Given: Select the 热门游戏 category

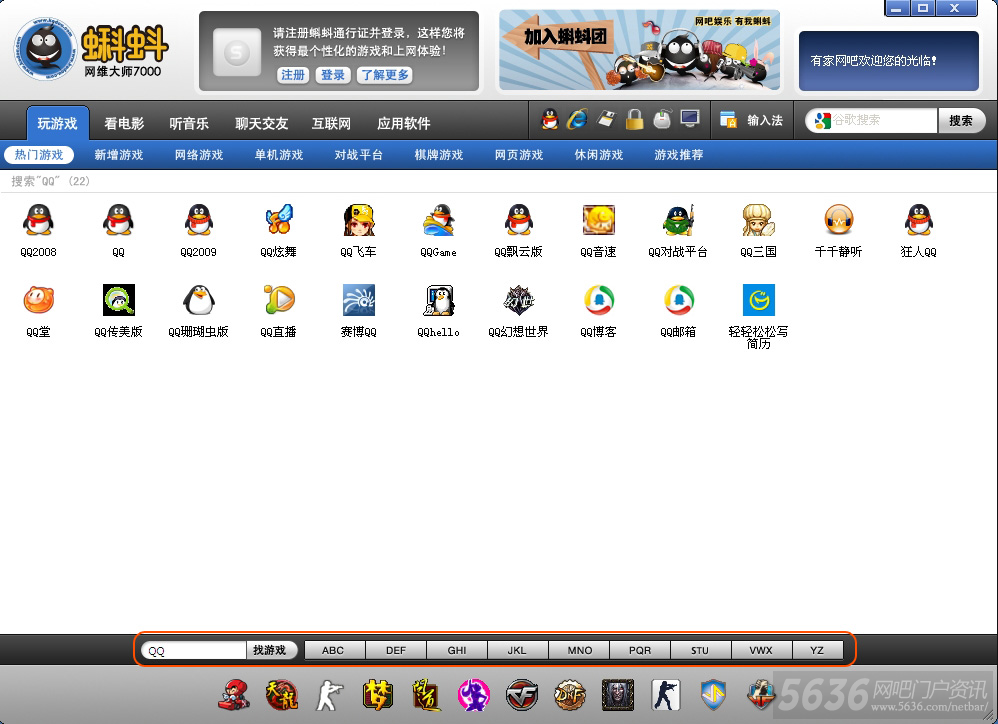Looking at the screenshot, I should coord(39,155).
